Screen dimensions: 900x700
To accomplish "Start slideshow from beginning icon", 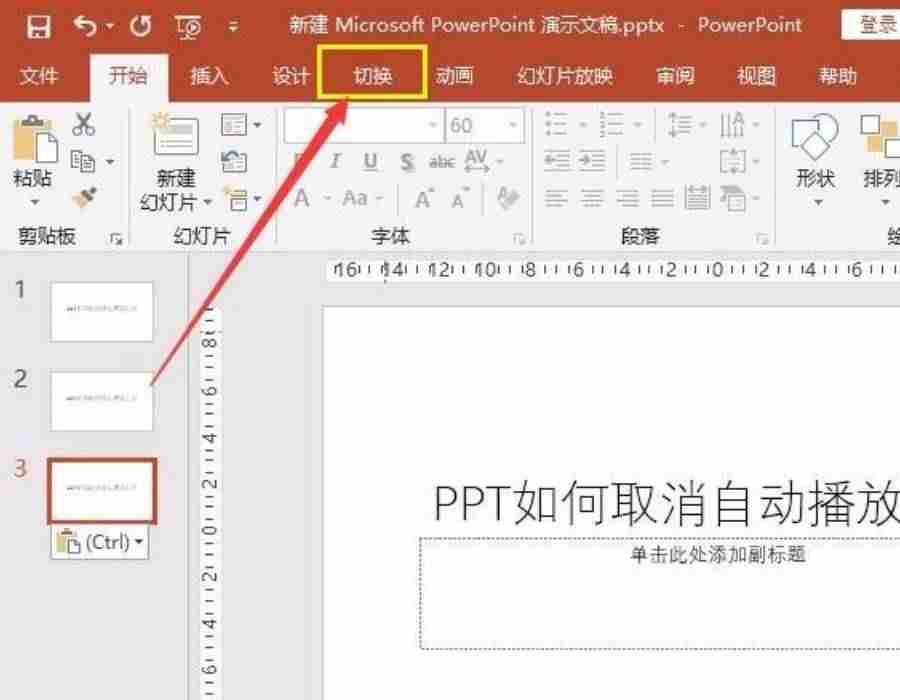I will click(188, 26).
